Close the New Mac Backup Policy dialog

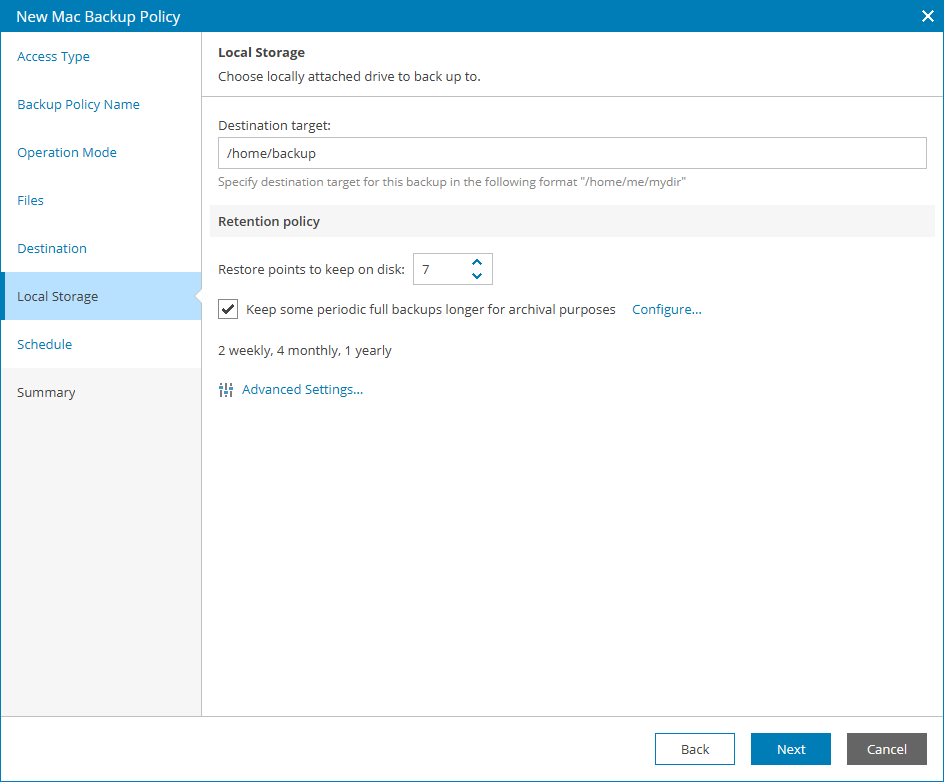point(928,16)
